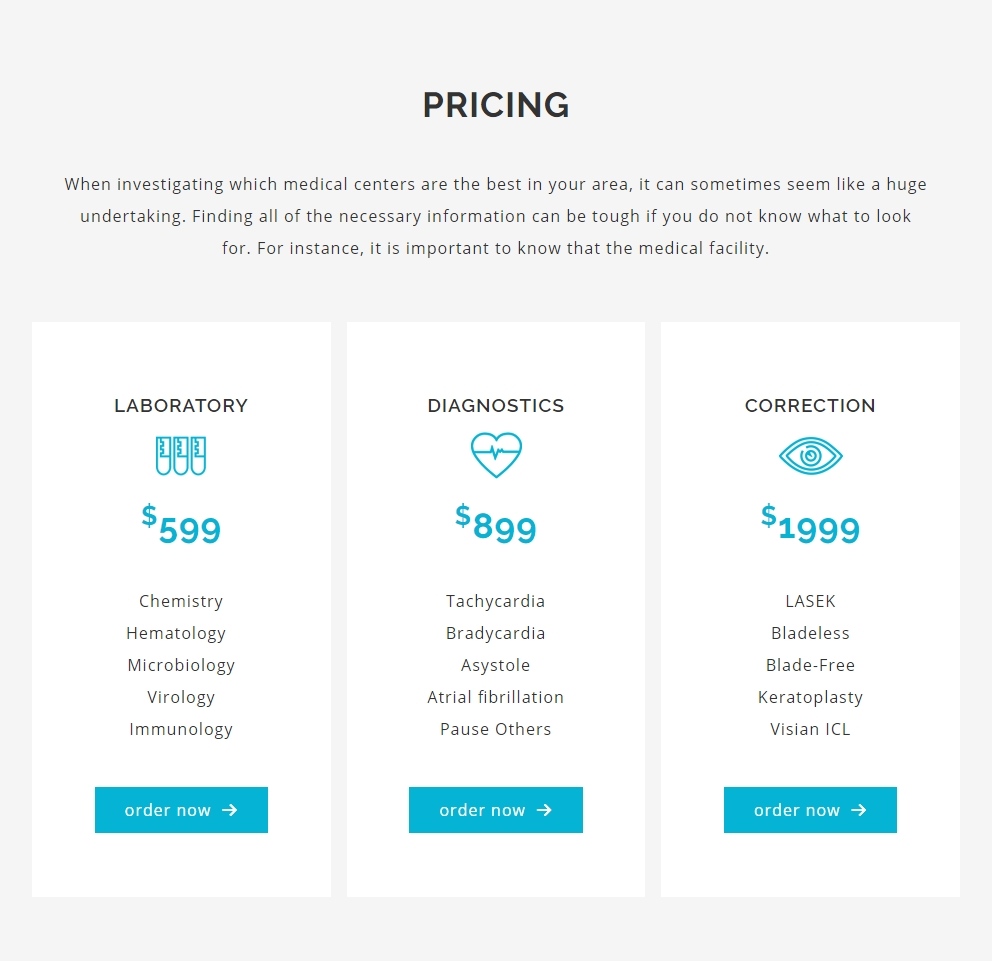The image size is (992, 961).
Task: Select the DIAGNOSTICS plan heading
Action: pos(496,406)
